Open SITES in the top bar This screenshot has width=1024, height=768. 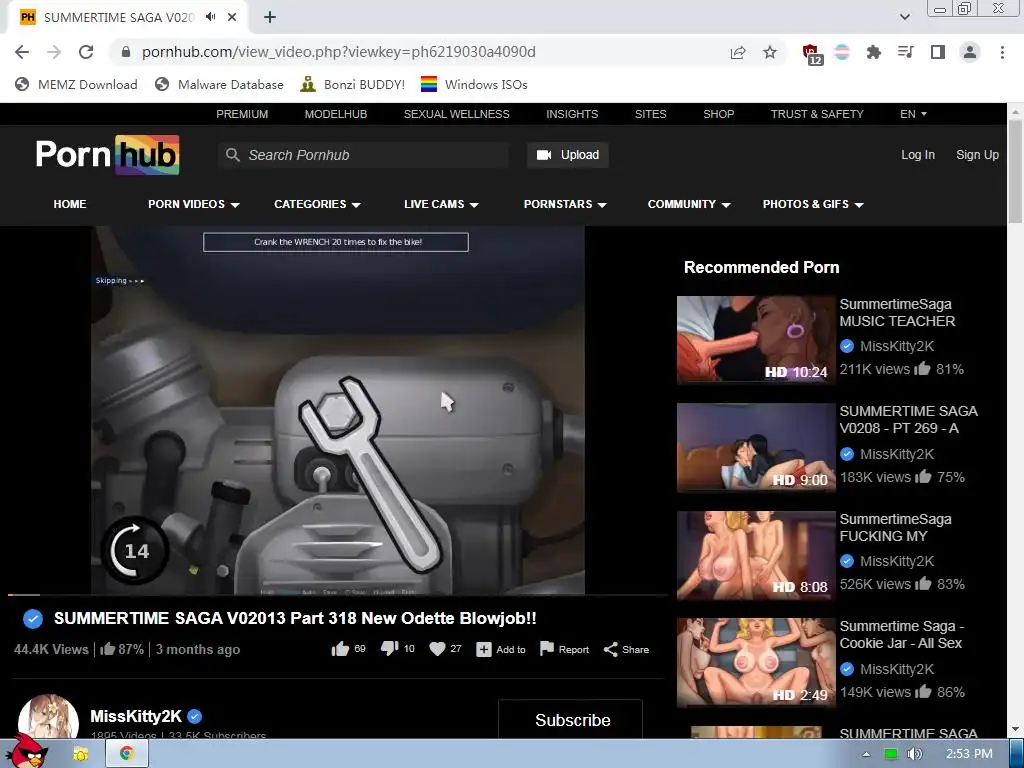pyautogui.click(x=650, y=114)
